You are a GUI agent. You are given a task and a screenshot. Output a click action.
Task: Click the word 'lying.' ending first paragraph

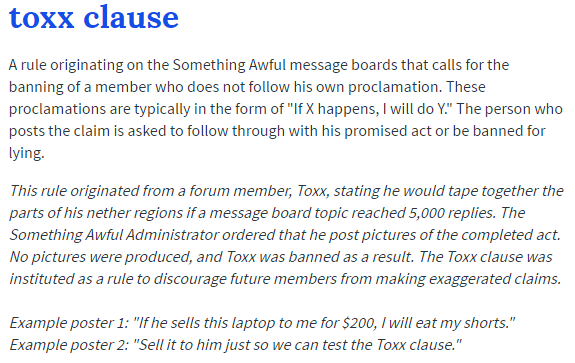click(x=26, y=154)
